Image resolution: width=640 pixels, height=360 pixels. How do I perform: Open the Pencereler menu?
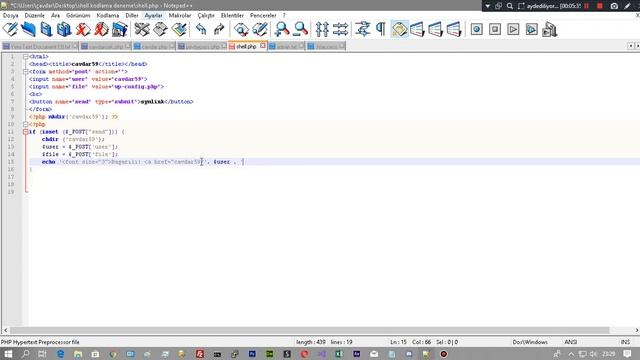click(x=263, y=16)
